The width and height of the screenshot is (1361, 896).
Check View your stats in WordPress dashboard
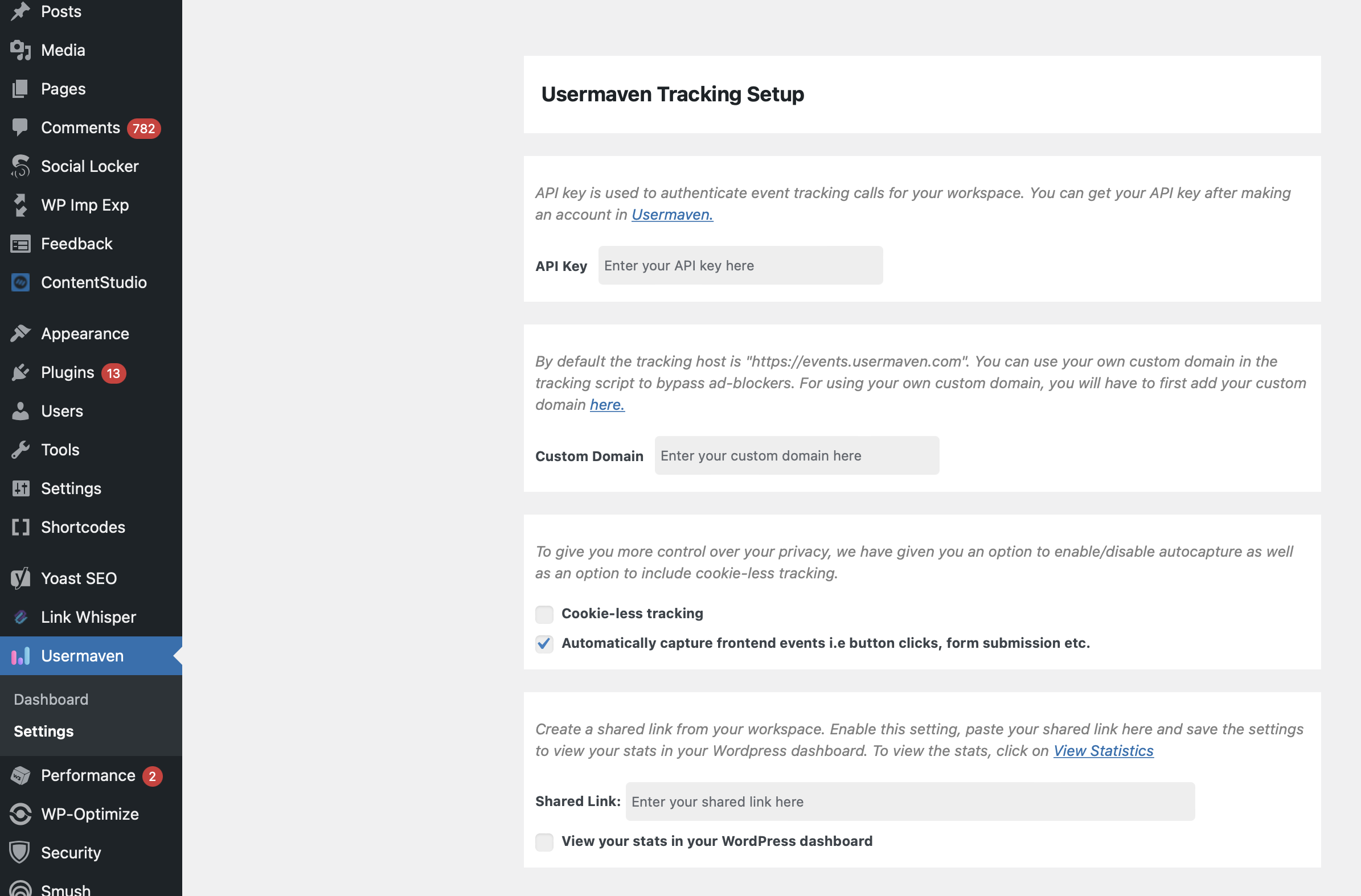click(544, 842)
